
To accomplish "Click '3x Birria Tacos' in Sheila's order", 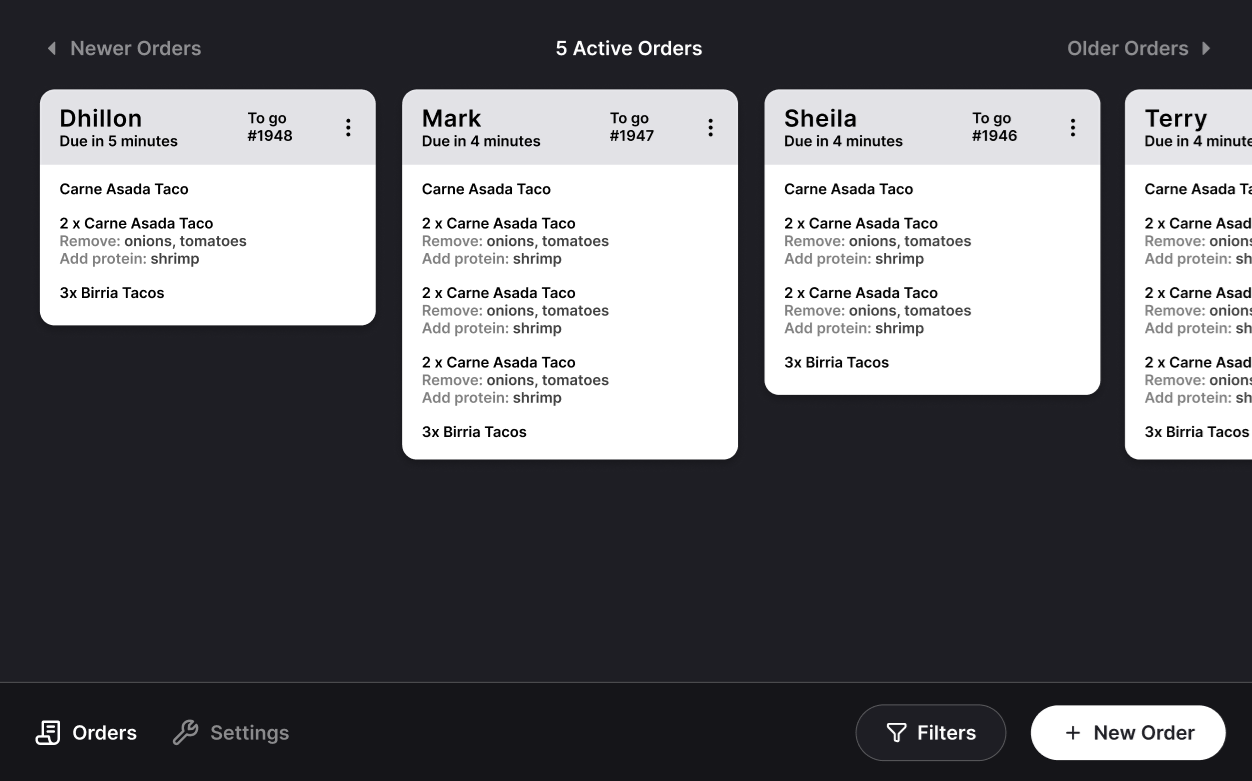I will [836, 363].
